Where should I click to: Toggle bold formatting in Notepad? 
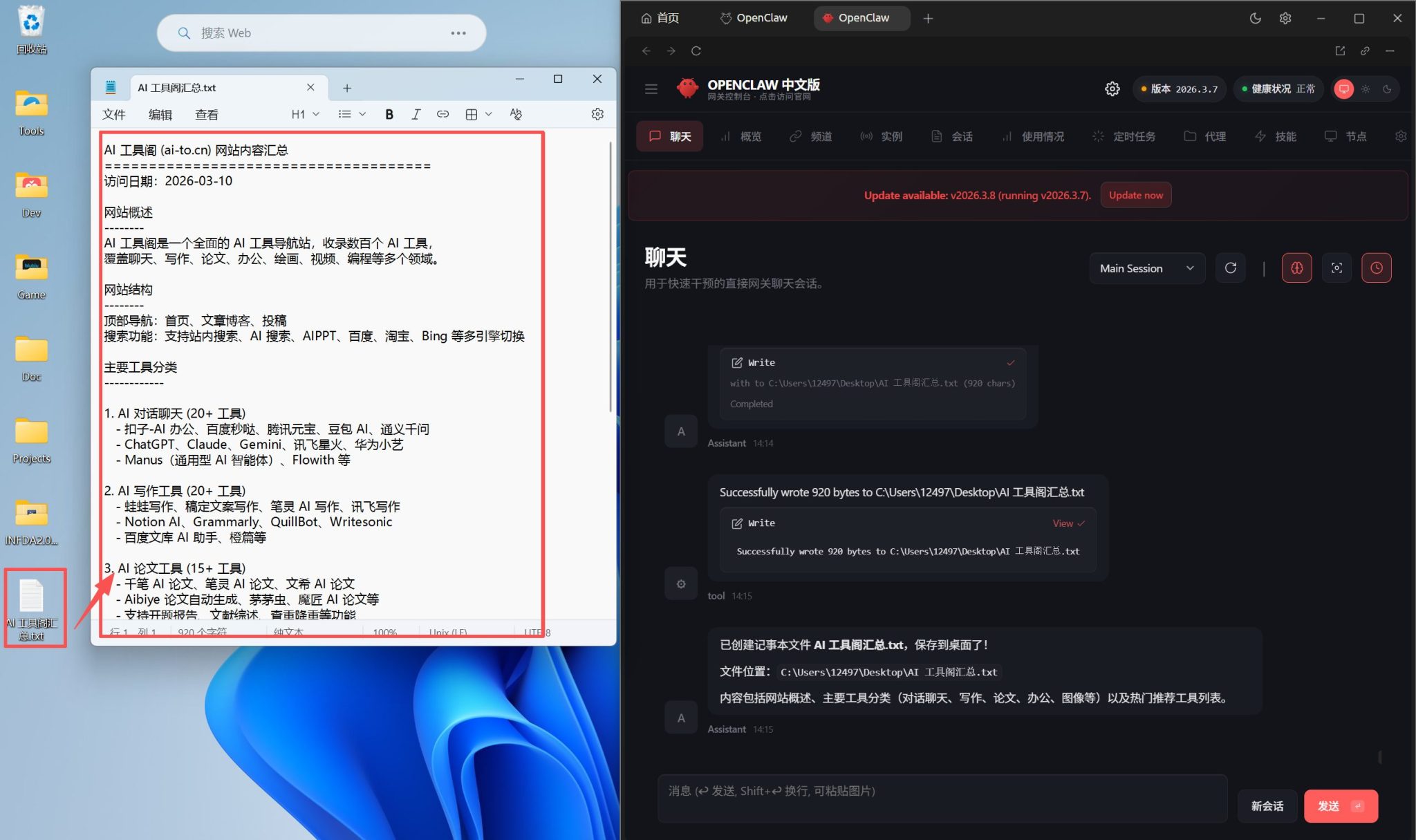point(389,114)
